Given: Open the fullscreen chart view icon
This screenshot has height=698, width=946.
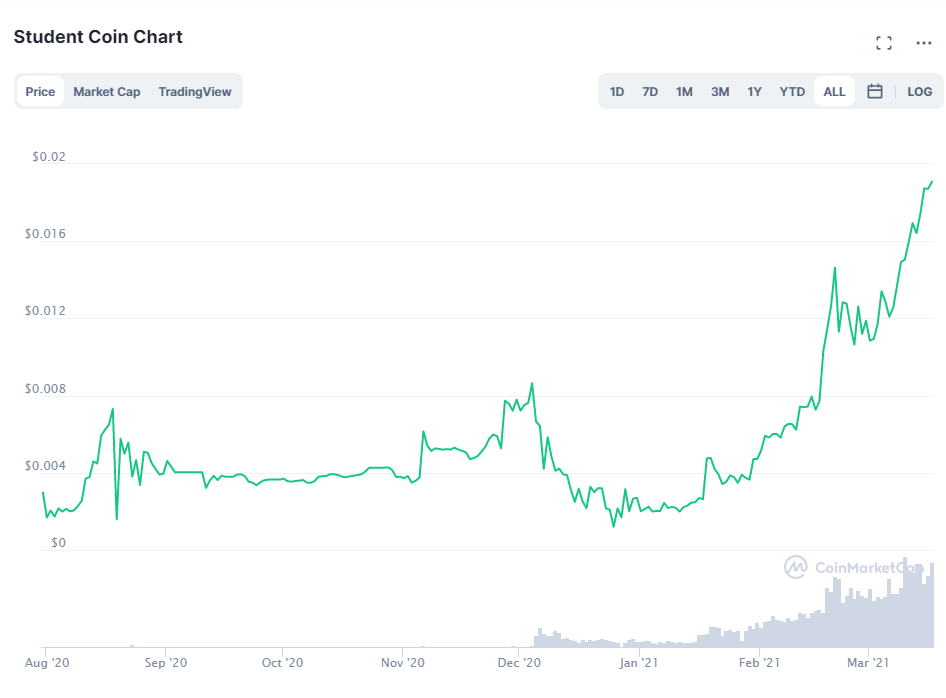Looking at the screenshot, I should pos(884,43).
